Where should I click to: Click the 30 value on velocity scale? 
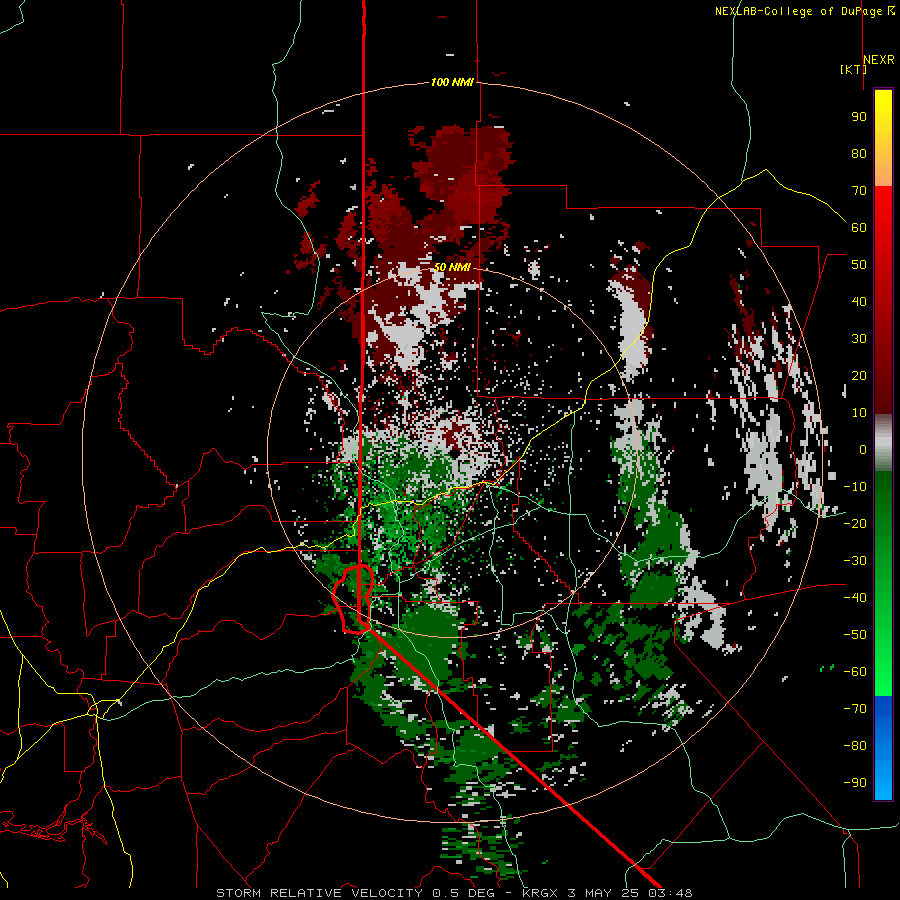point(859,339)
